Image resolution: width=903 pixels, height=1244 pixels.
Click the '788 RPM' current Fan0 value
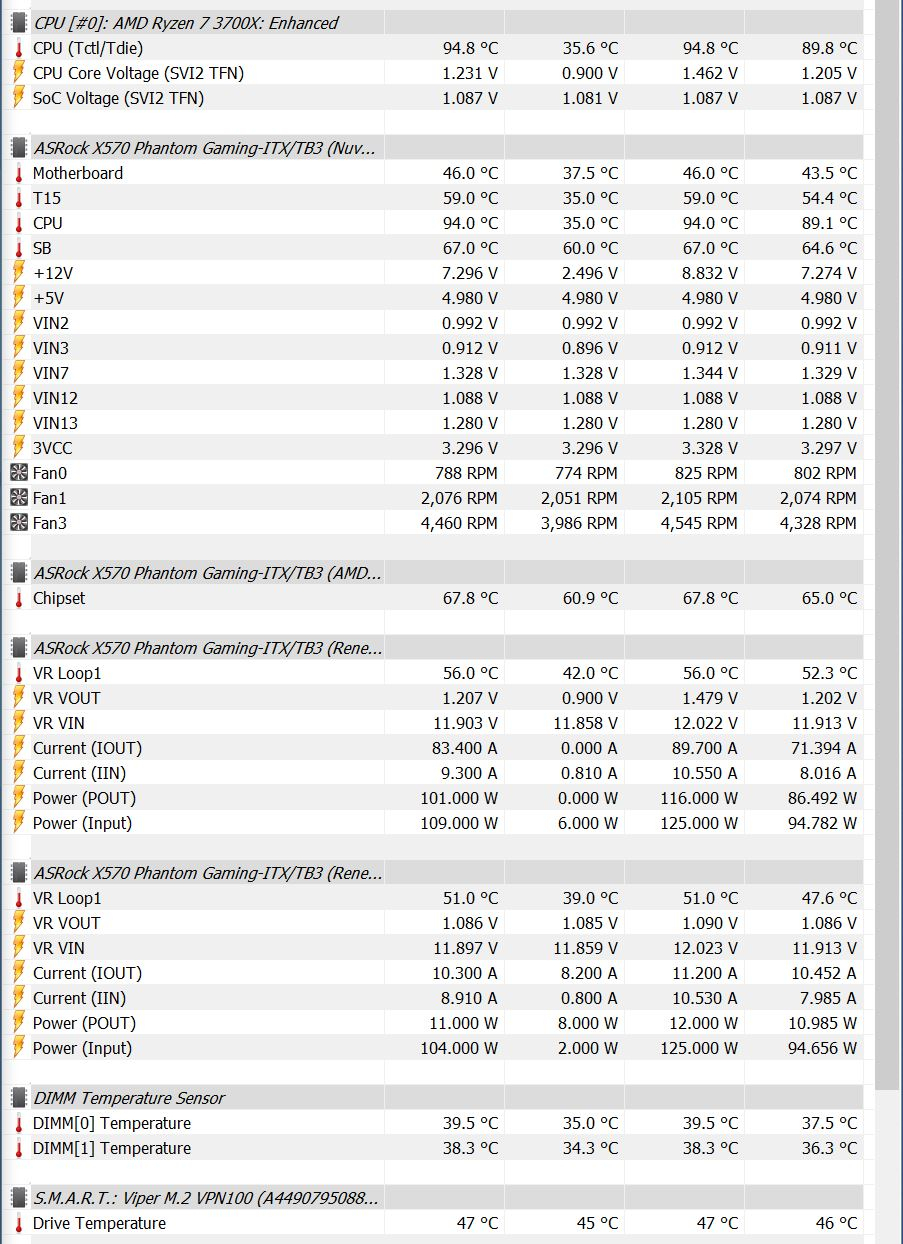[x=466, y=472]
